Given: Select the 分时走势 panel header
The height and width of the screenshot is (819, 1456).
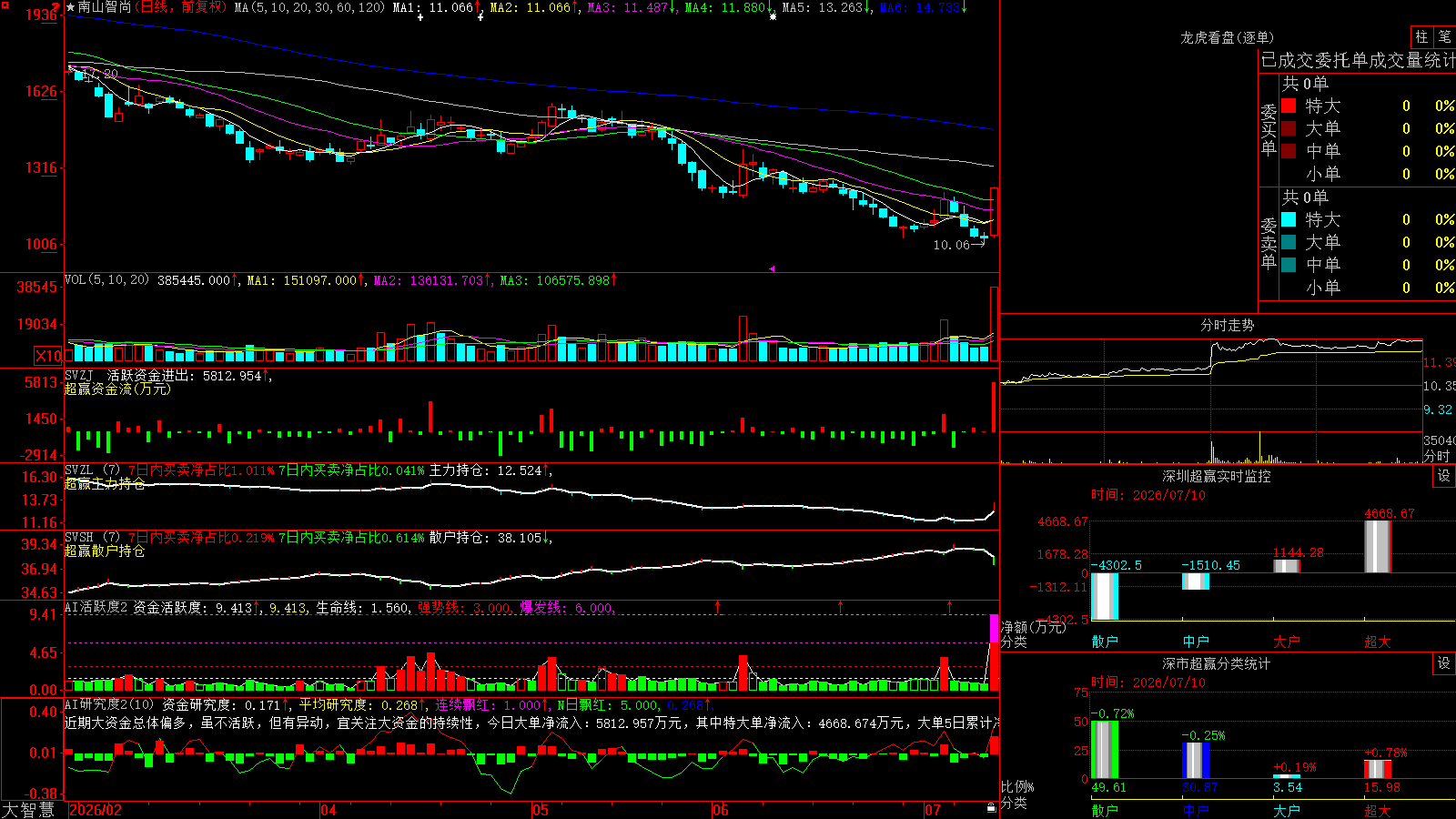Looking at the screenshot, I should coord(1227,325).
